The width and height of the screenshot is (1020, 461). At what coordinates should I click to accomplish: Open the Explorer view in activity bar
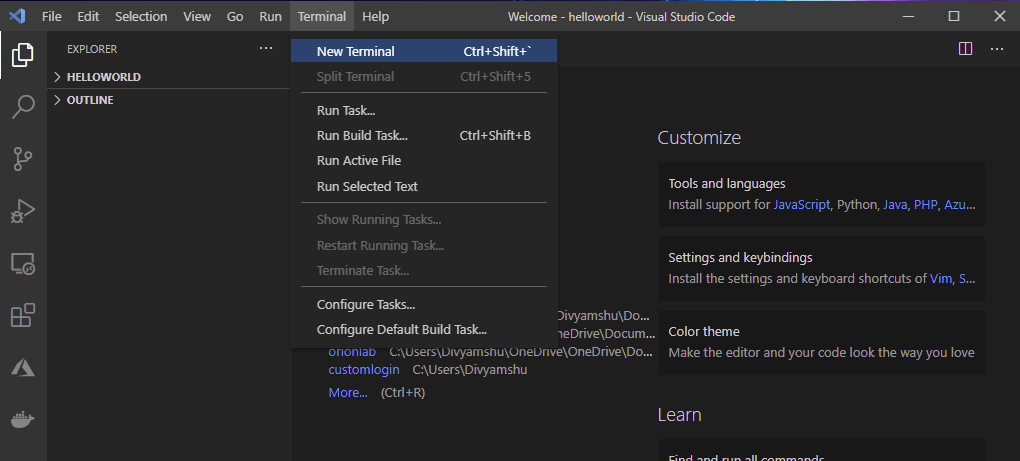23,55
